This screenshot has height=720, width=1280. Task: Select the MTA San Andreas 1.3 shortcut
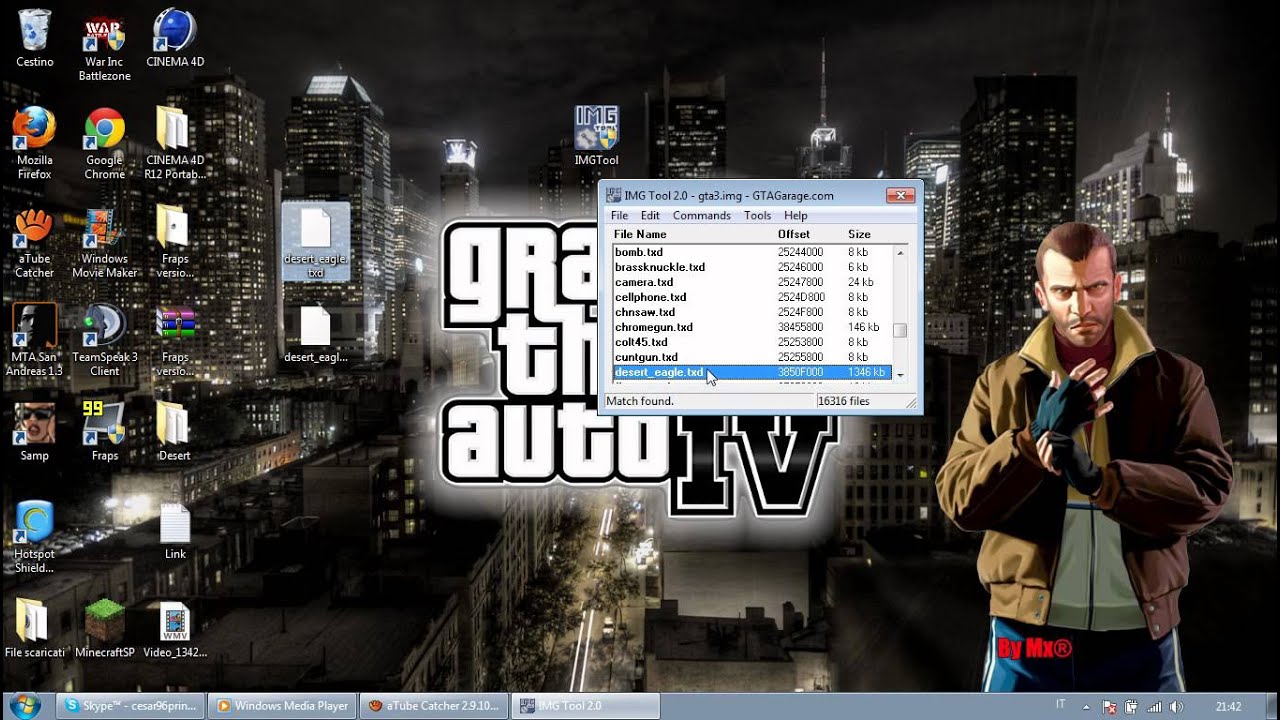point(35,341)
